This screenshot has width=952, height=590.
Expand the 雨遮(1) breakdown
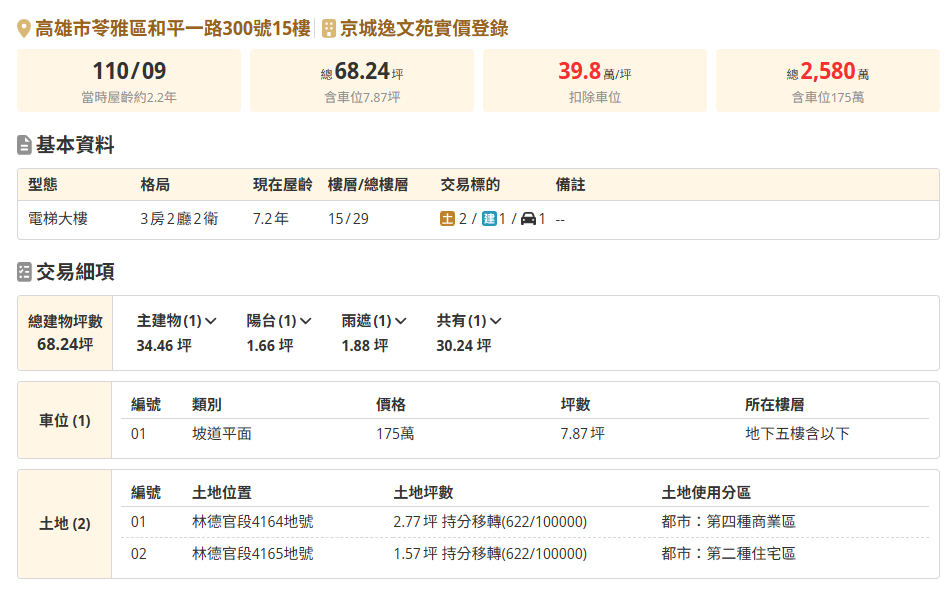(x=374, y=320)
